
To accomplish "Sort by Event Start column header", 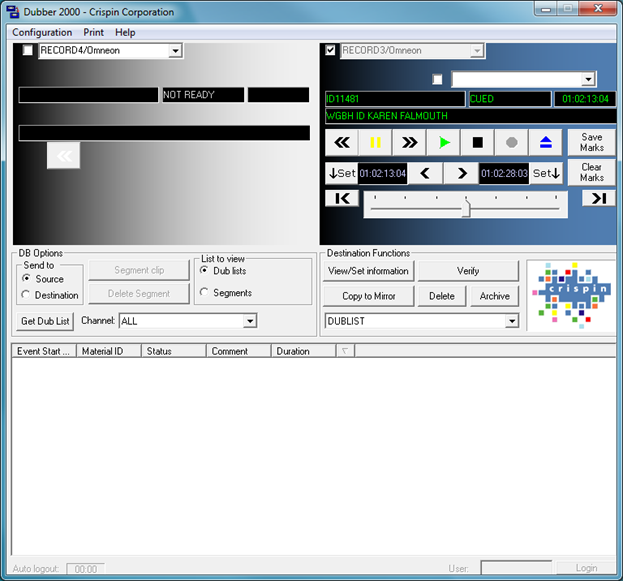I will pyautogui.click(x=44, y=351).
